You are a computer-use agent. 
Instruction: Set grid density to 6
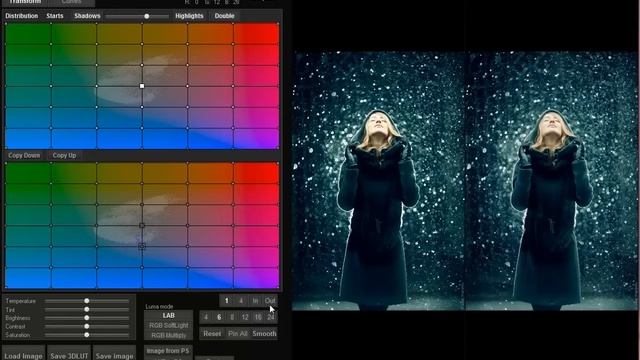point(219,317)
